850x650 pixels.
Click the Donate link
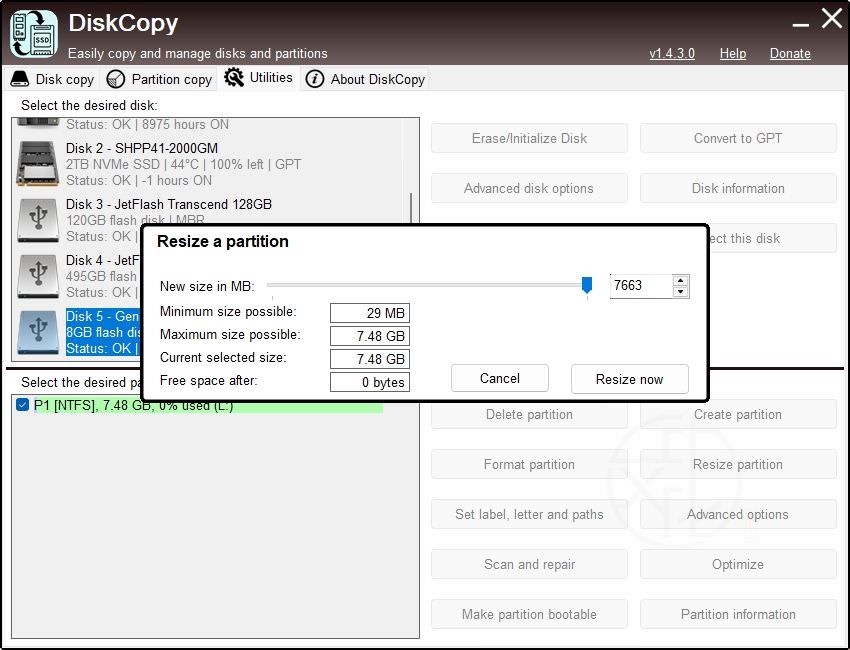click(790, 53)
